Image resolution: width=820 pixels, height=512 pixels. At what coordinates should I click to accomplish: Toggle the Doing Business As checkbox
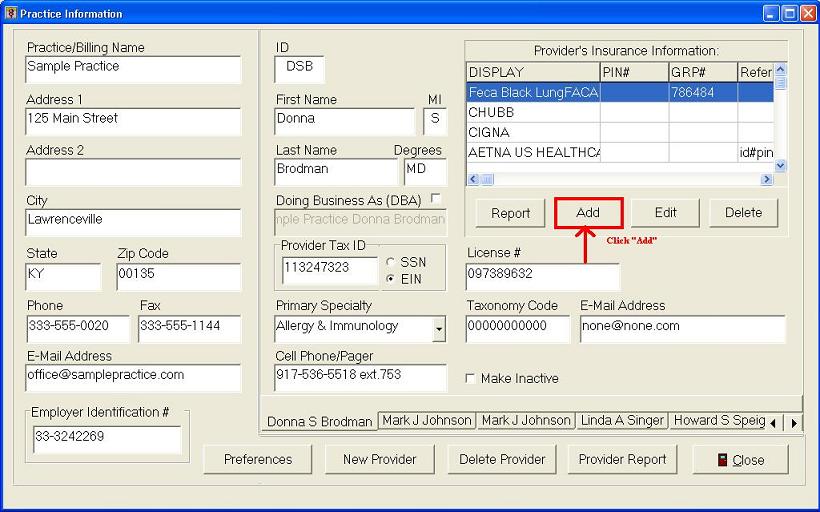point(436,199)
